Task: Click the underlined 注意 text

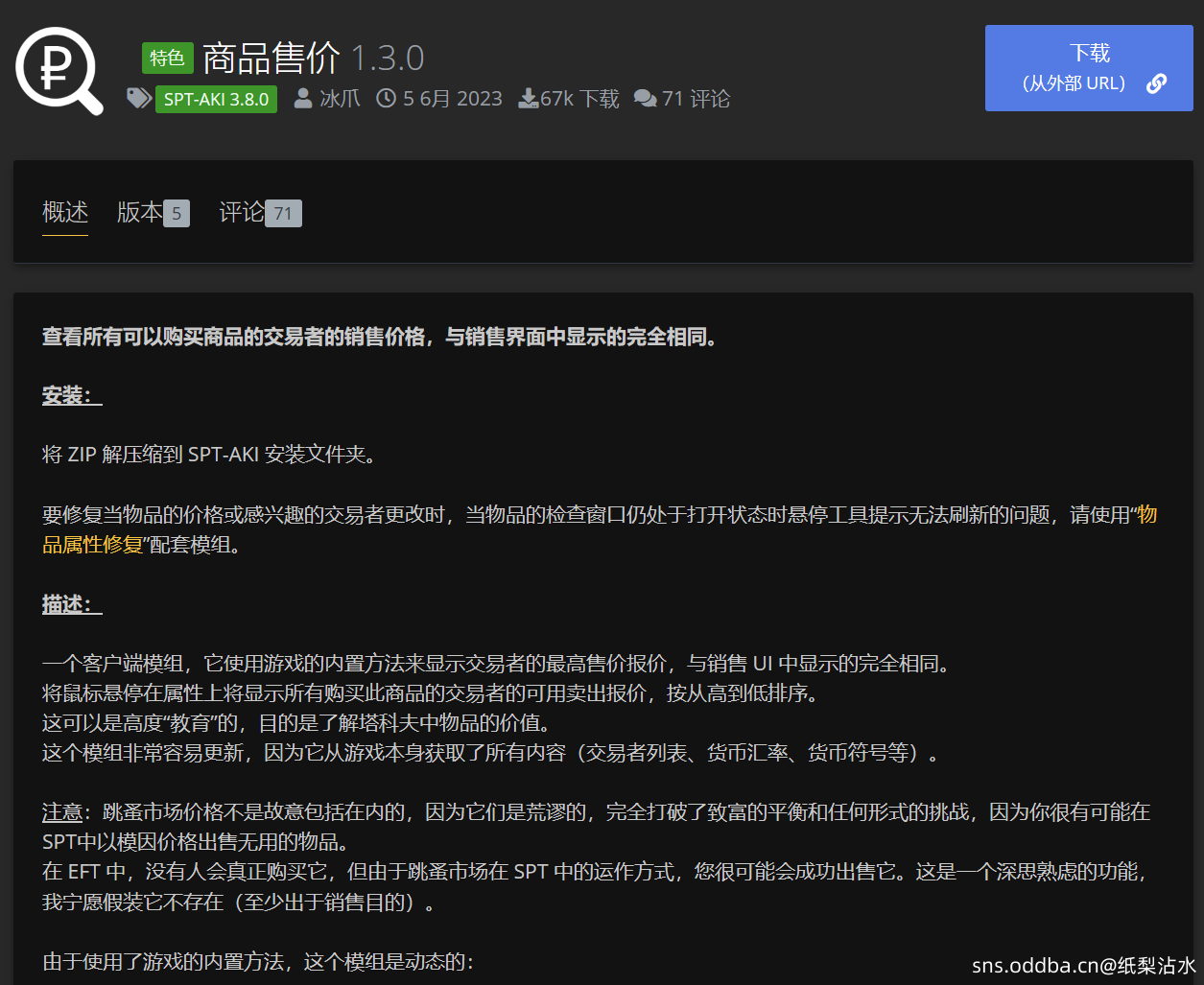Action: (62, 812)
